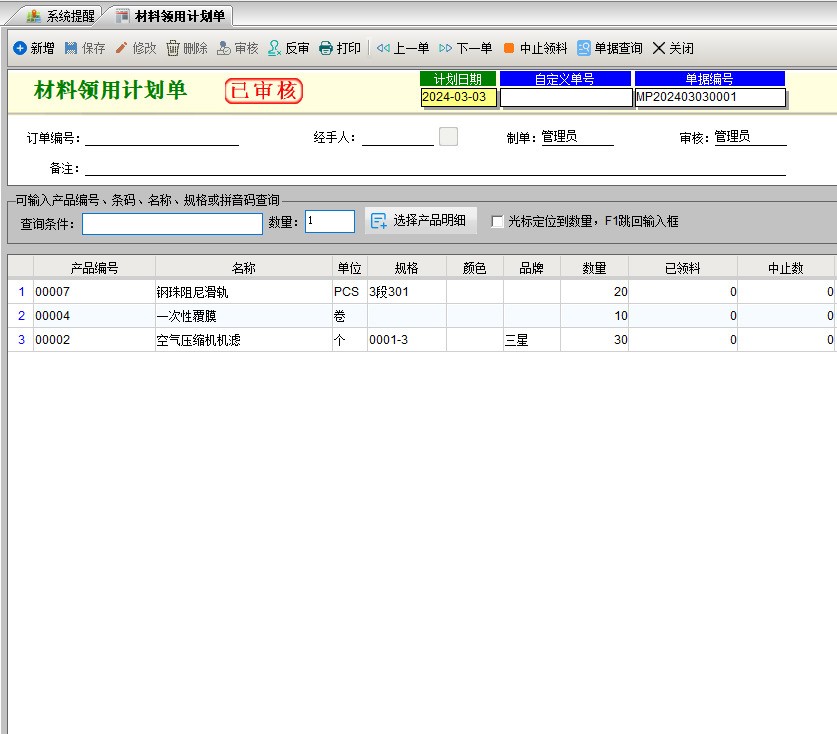Click the 查询条件 search input field
This screenshot has width=837, height=734.
tap(172, 223)
